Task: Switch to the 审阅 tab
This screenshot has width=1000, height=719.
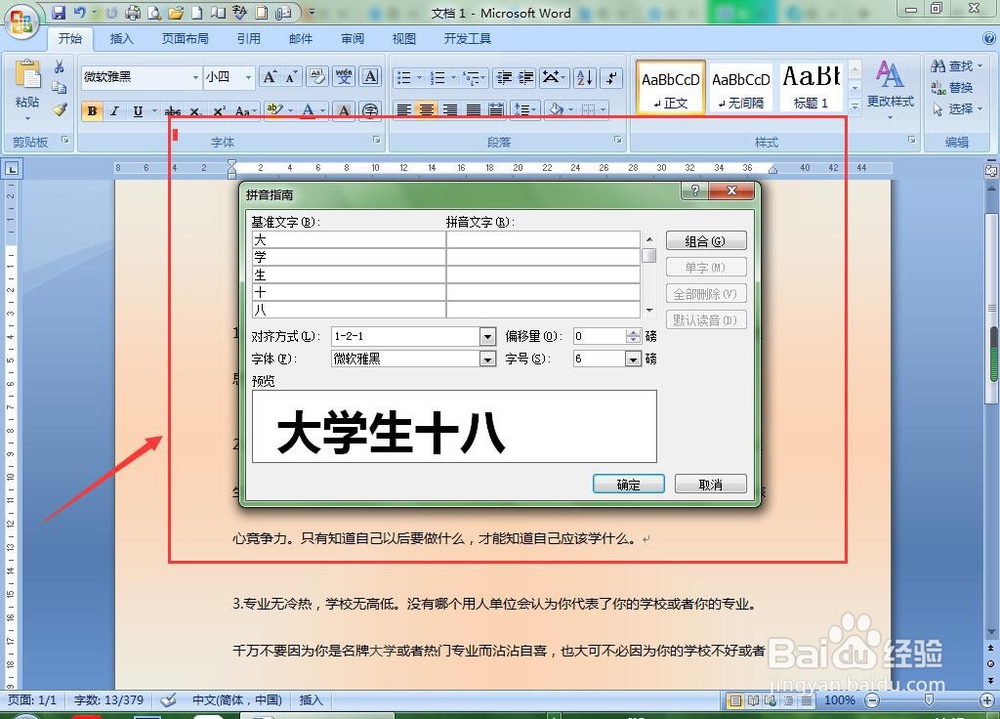Action: [x=352, y=38]
